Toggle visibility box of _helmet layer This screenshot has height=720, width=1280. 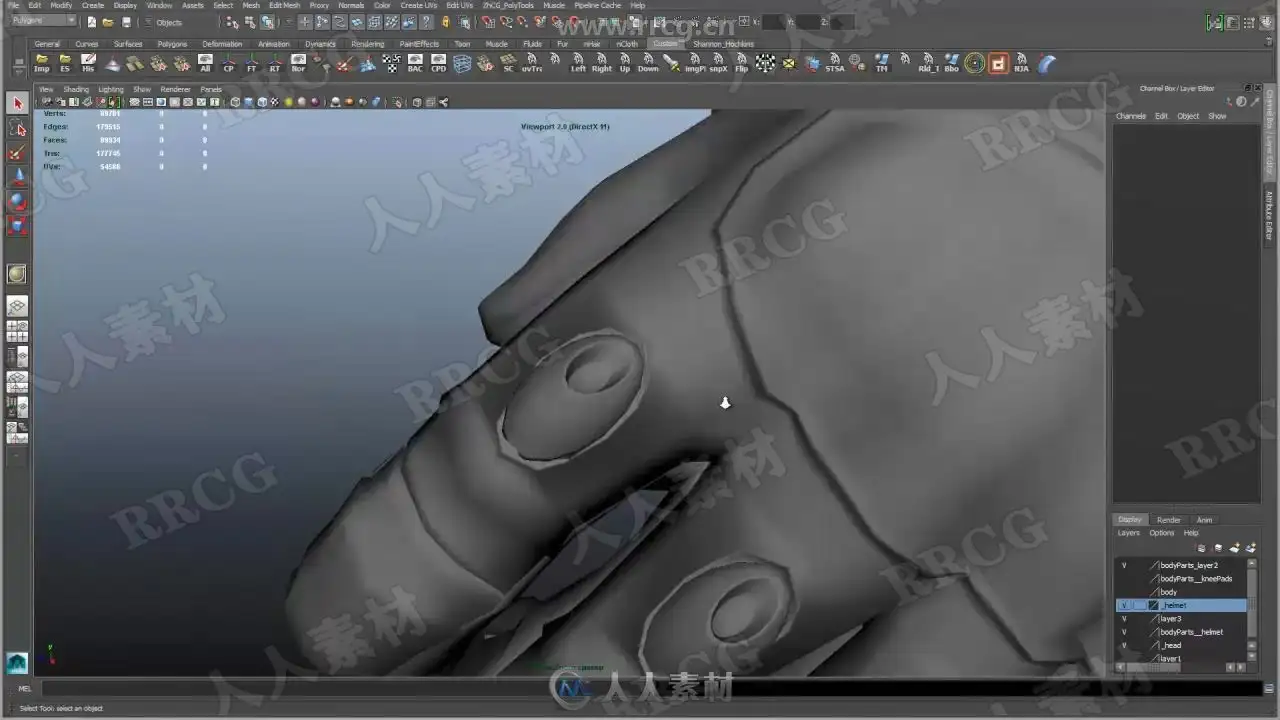coord(1124,605)
